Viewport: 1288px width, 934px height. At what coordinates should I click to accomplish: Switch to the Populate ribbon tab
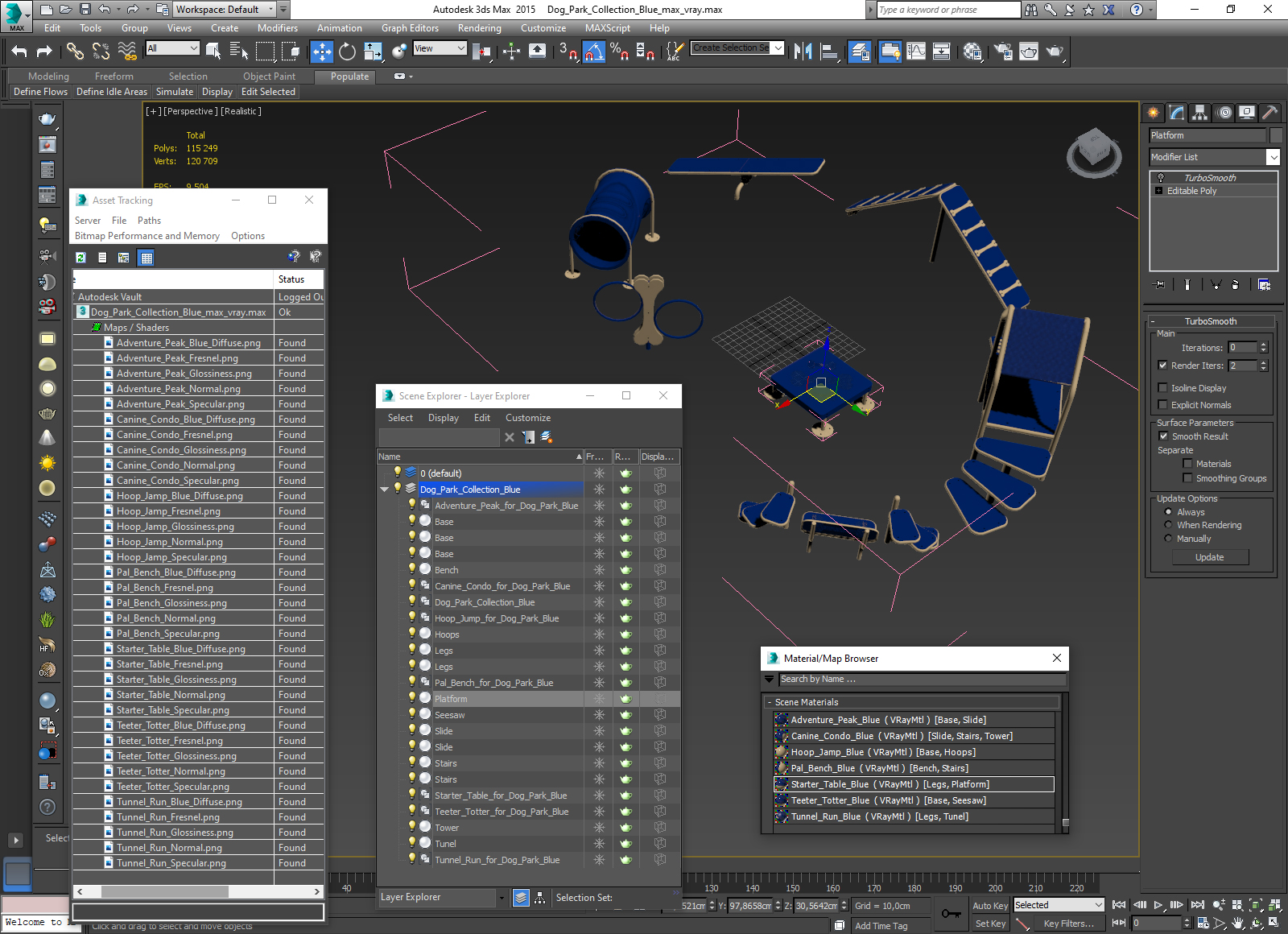[349, 76]
